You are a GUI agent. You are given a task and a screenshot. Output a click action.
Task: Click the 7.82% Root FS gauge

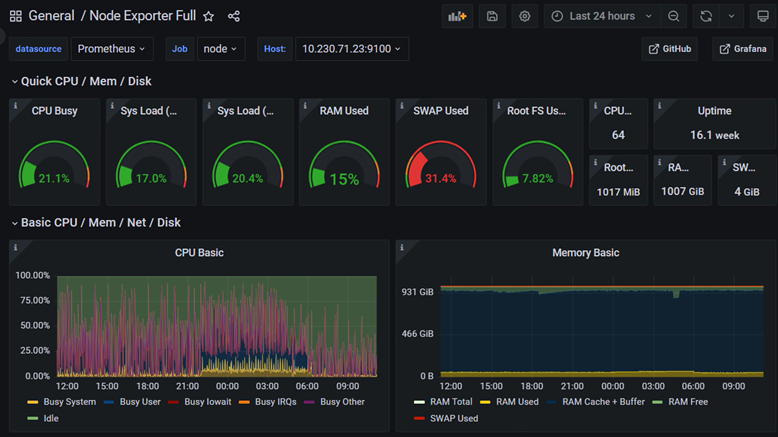537,166
